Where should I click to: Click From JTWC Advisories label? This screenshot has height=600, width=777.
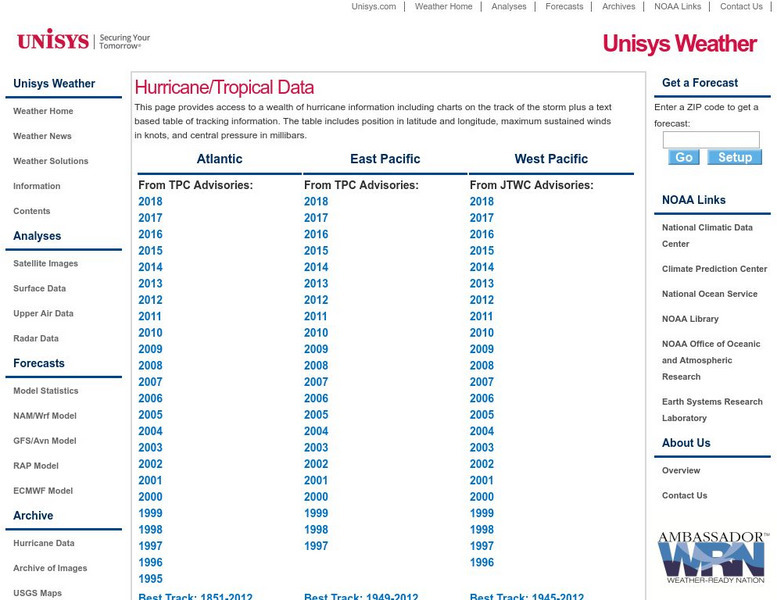531,185
